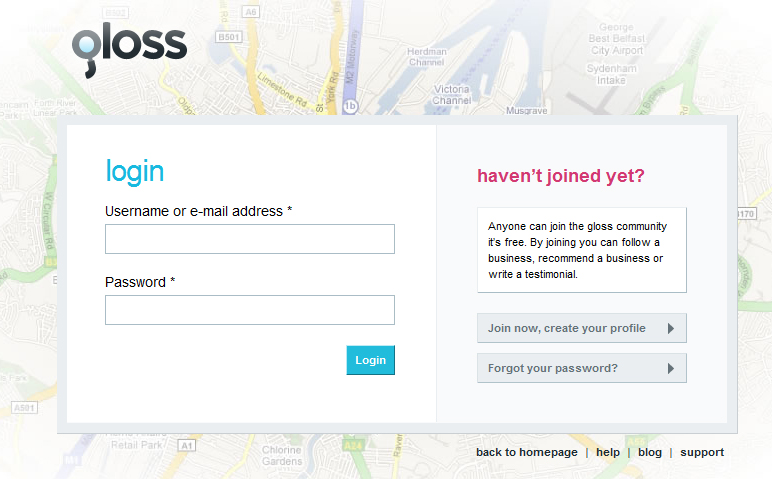
Task: Select Join now, create your profile
Action: click(x=581, y=328)
